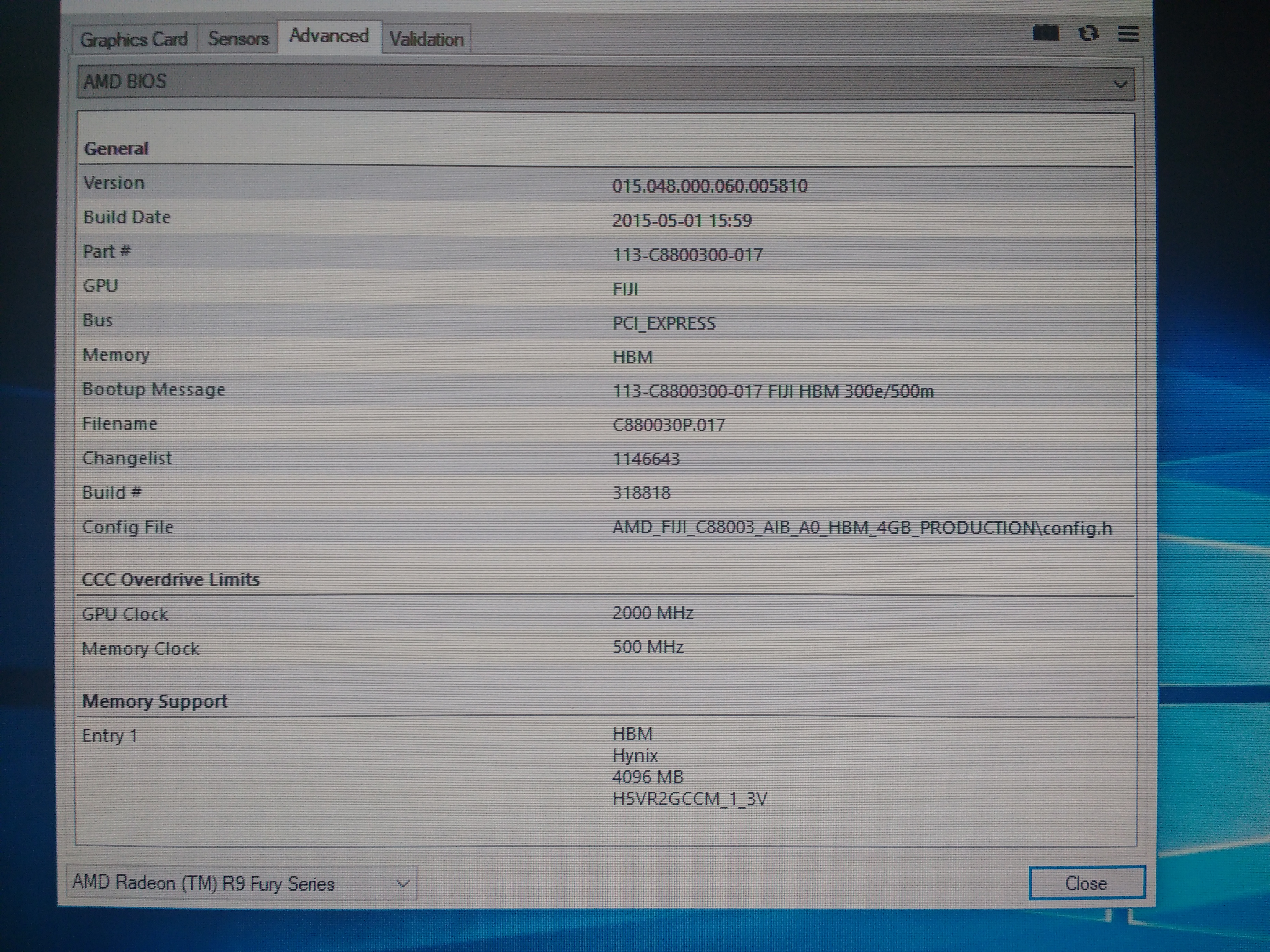Select the GPU value FIJI
Image resolution: width=1270 pixels, height=952 pixels.
625,289
